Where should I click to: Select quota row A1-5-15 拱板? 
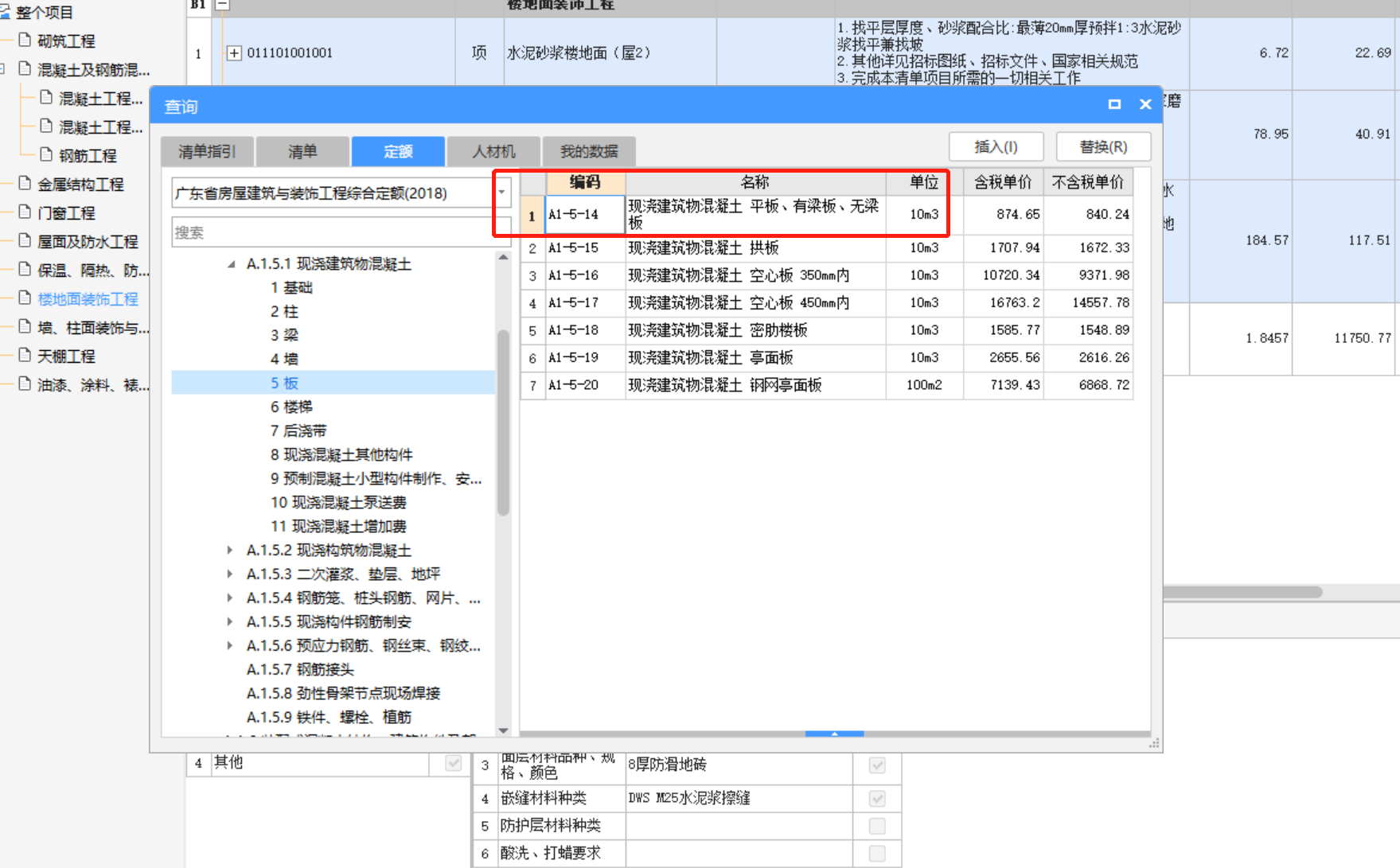[x=826, y=248]
